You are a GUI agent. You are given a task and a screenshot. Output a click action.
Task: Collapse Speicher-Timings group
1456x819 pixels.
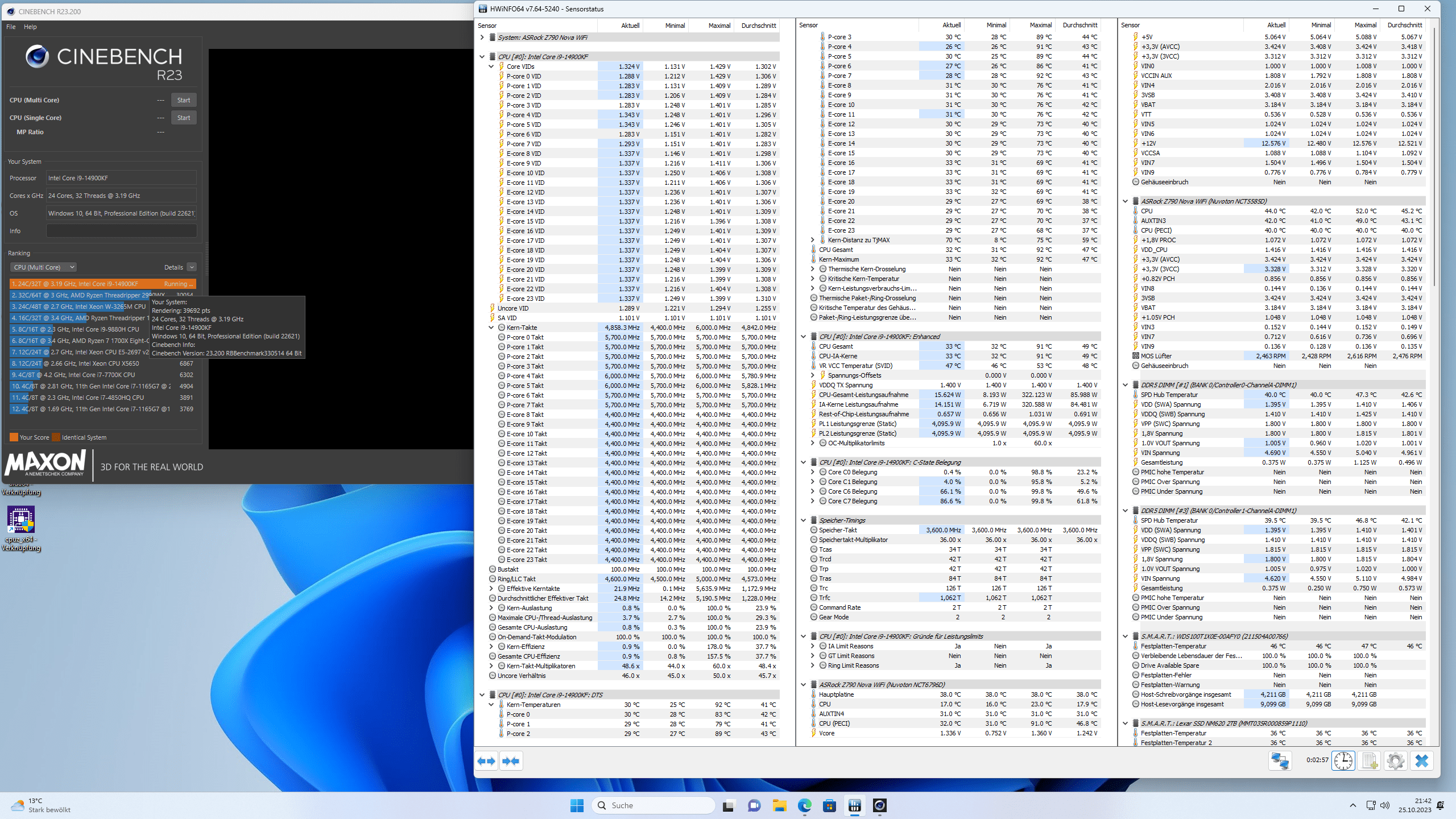[x=804, y=520]
